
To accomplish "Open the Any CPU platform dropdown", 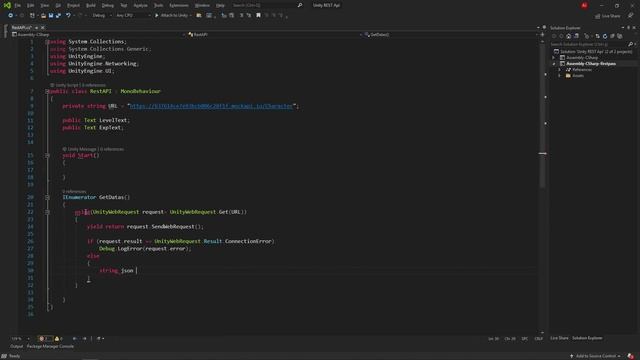I will click(x=133, y=16).
